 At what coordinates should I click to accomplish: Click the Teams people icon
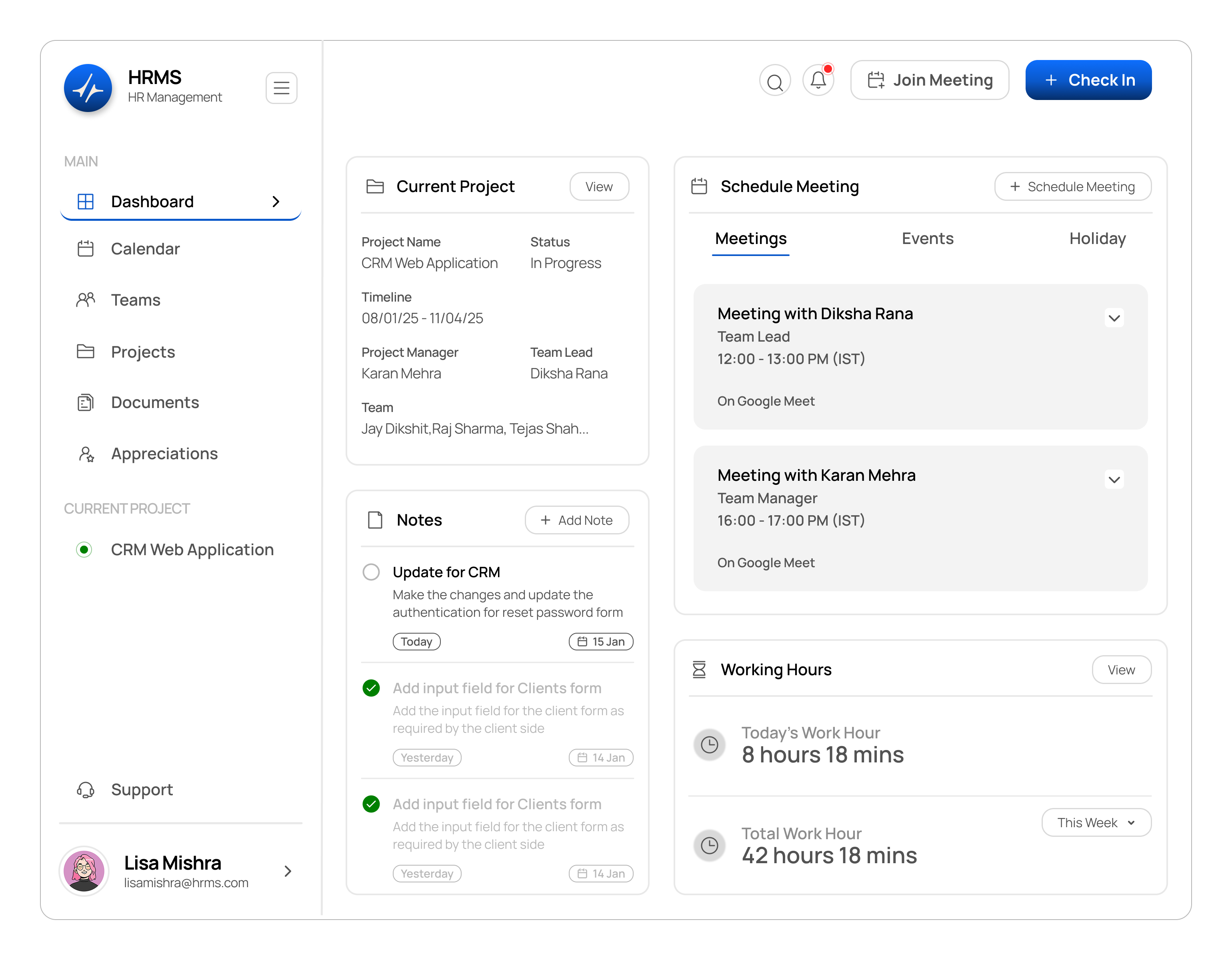tap(85, 300)
